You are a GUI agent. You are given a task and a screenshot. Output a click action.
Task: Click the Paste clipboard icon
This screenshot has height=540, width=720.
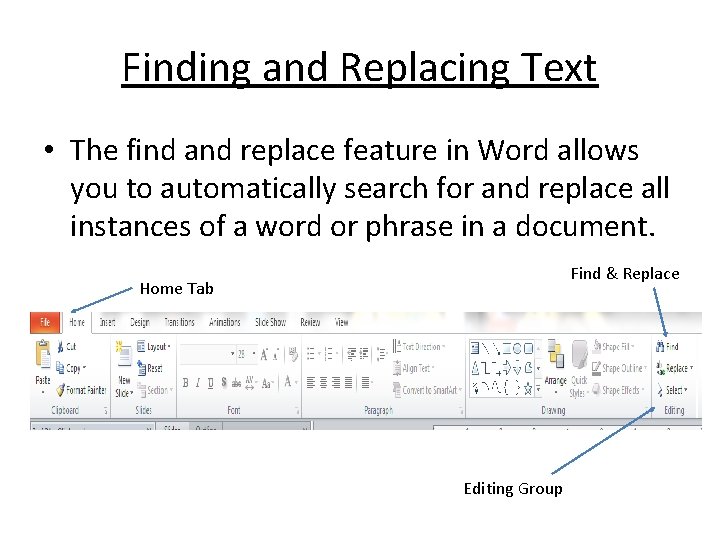pos(43,354)
